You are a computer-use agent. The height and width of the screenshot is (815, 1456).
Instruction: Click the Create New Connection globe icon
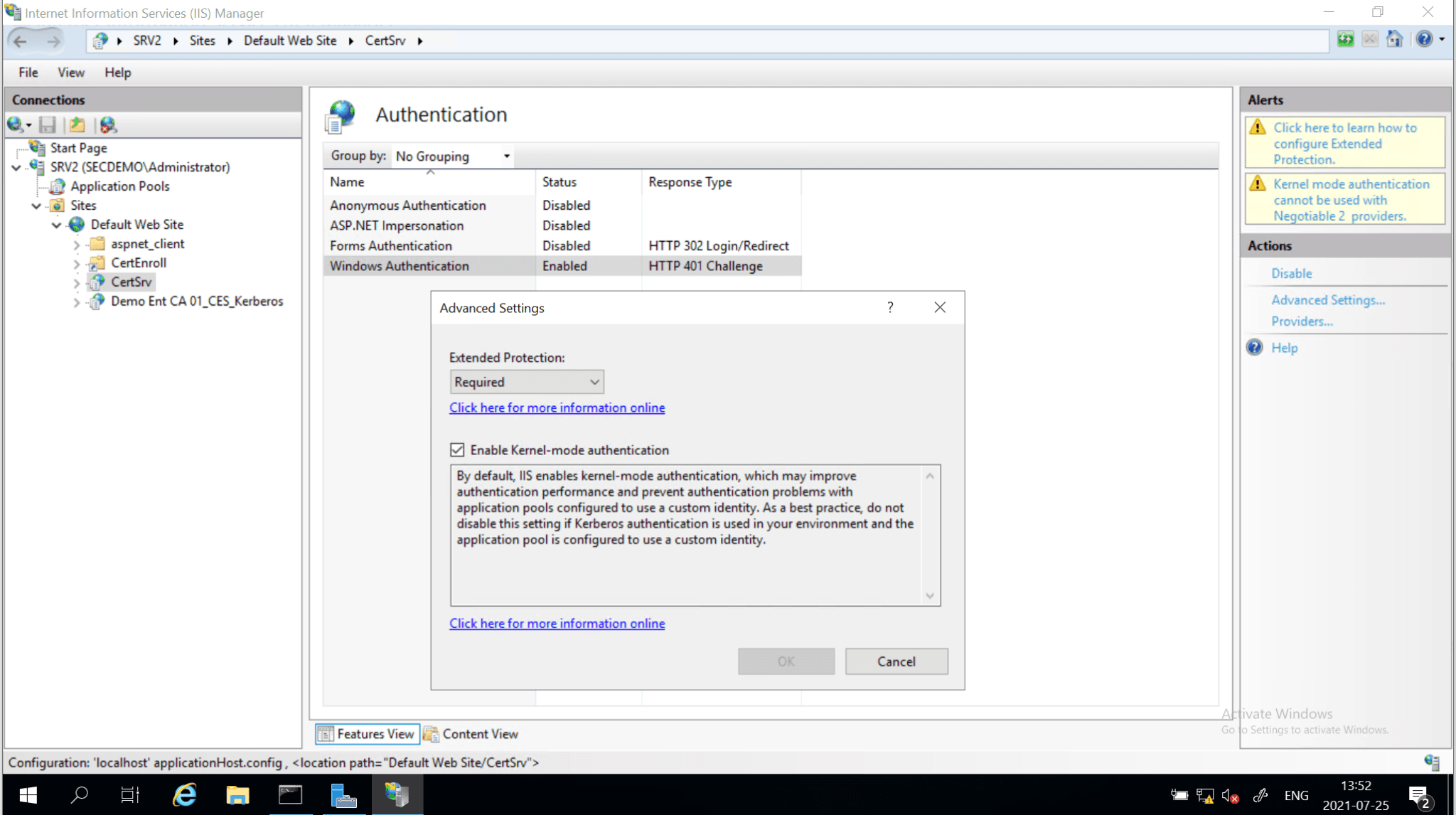pos(16,125)
